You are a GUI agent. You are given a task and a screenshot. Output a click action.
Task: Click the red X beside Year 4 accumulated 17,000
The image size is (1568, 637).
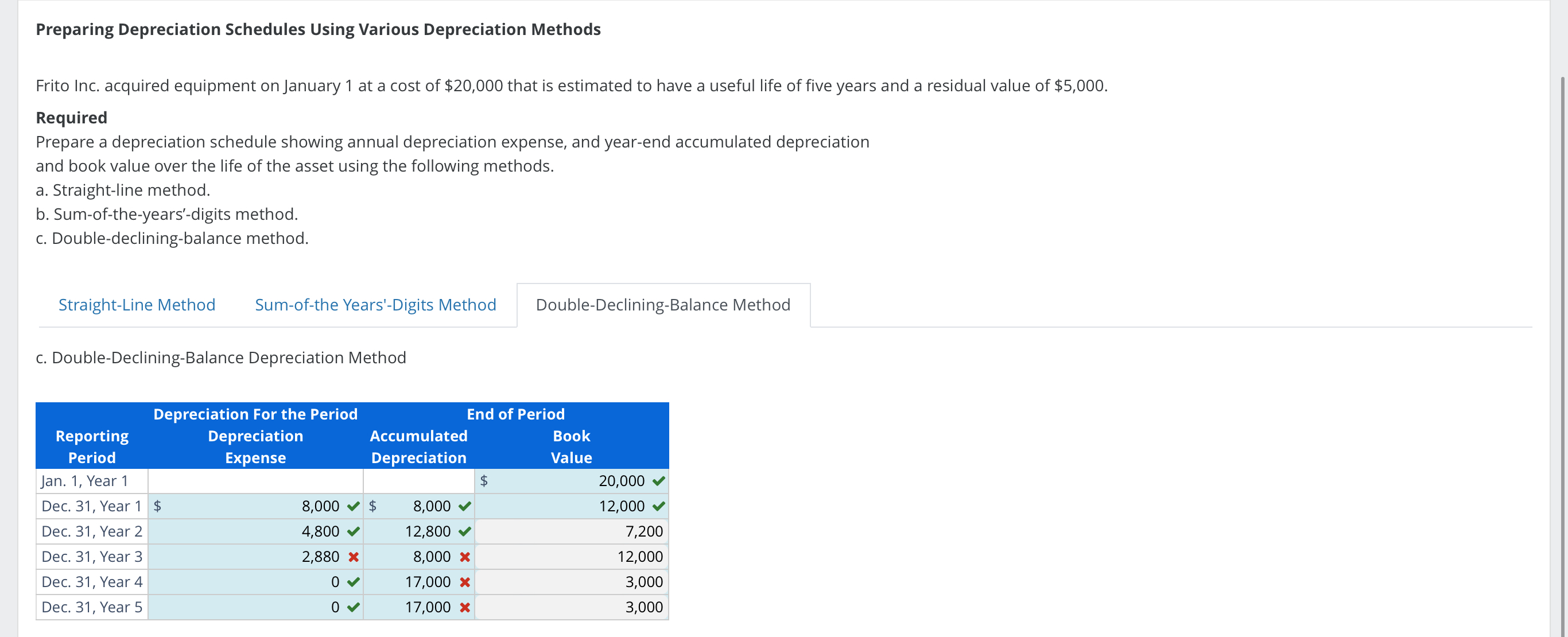464,582
